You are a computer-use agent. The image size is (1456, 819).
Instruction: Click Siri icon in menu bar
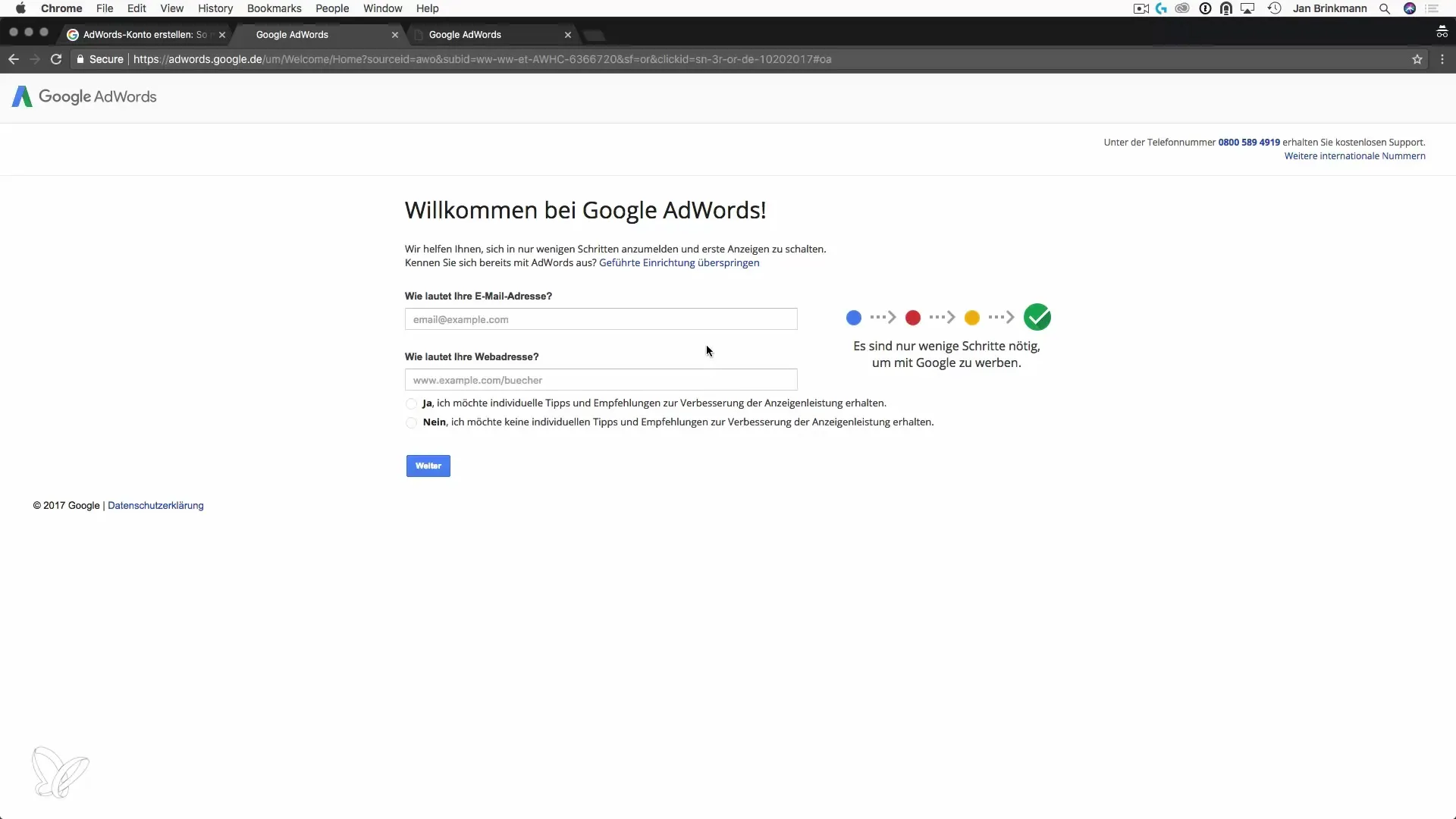click(x=1410, y=8)
